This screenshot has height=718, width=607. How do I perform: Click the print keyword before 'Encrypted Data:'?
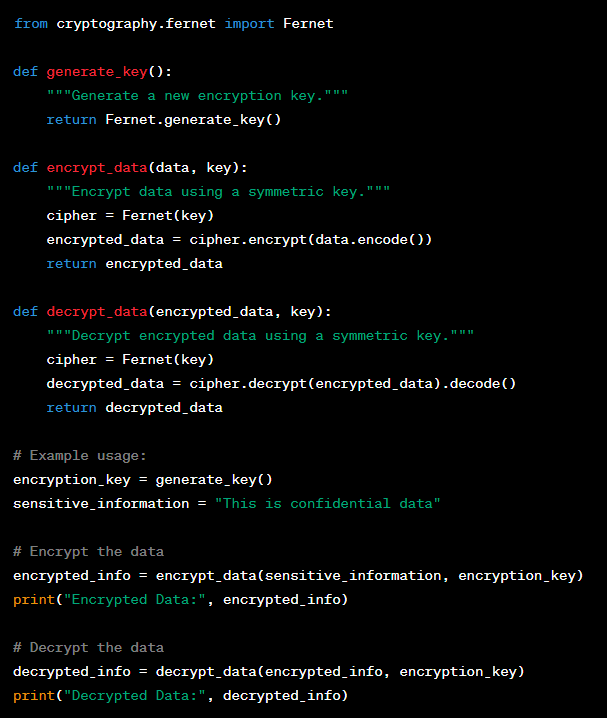(34, 600)
